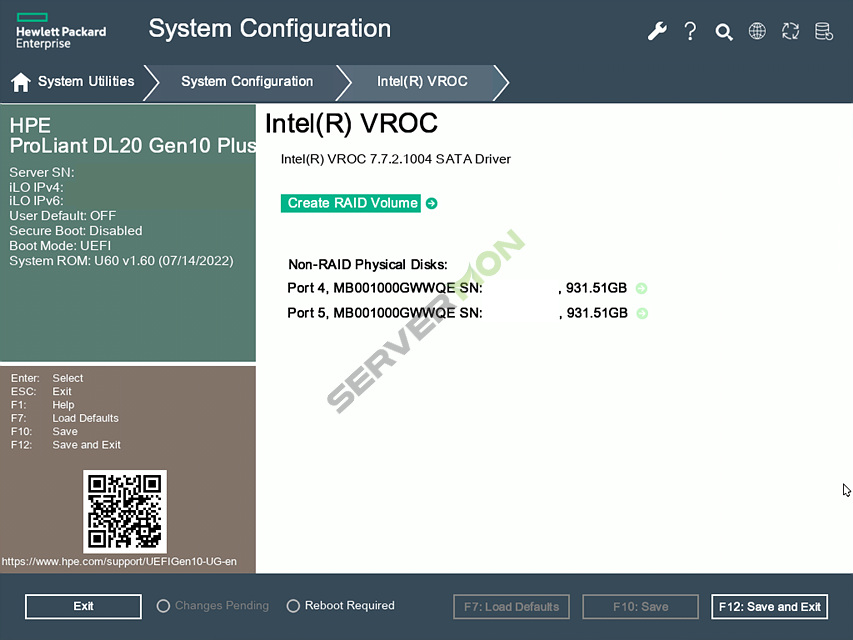Click the Enter: Select legend entry

(47, 378)
